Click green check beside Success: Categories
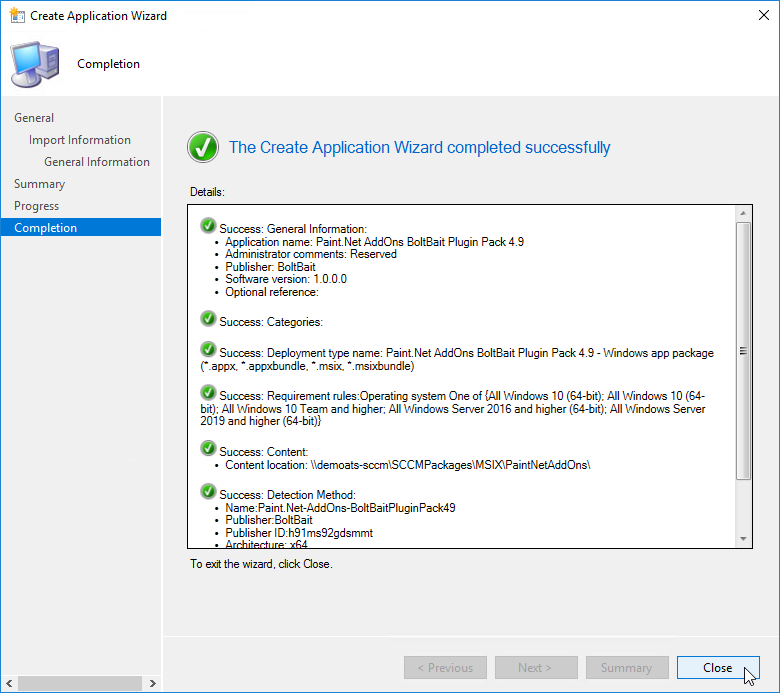 pos(208,319)
